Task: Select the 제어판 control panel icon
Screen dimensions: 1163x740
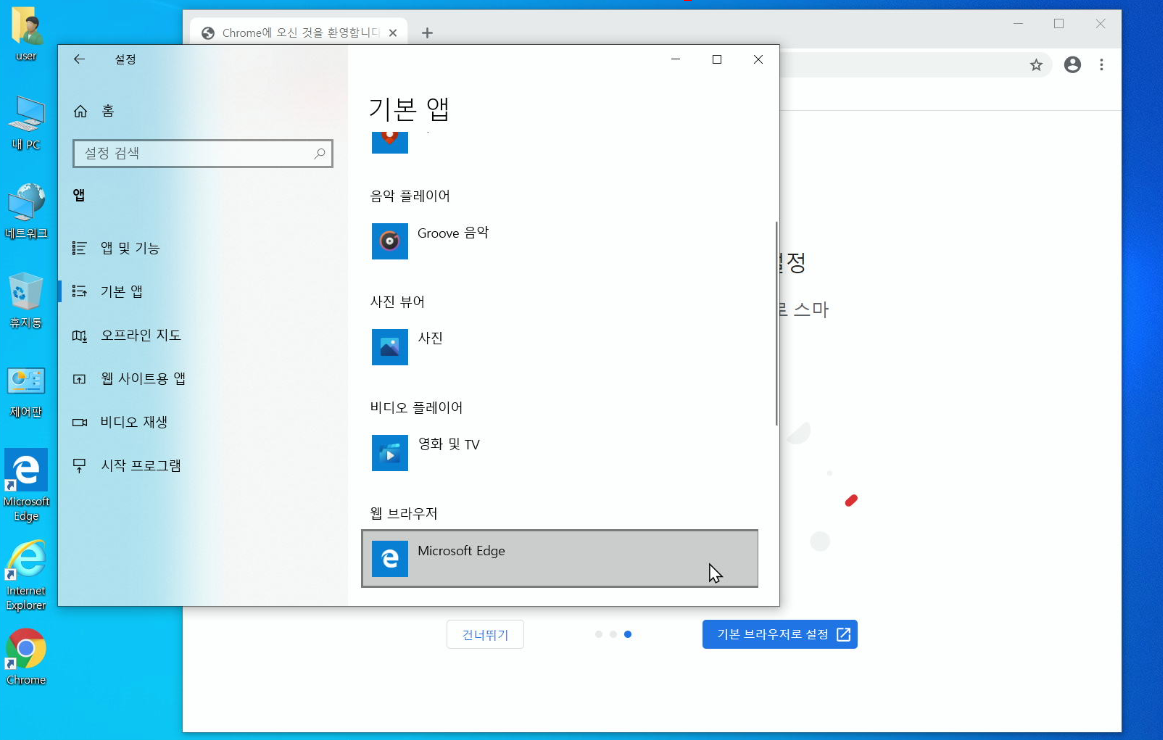Action: (x=26, y=392)
